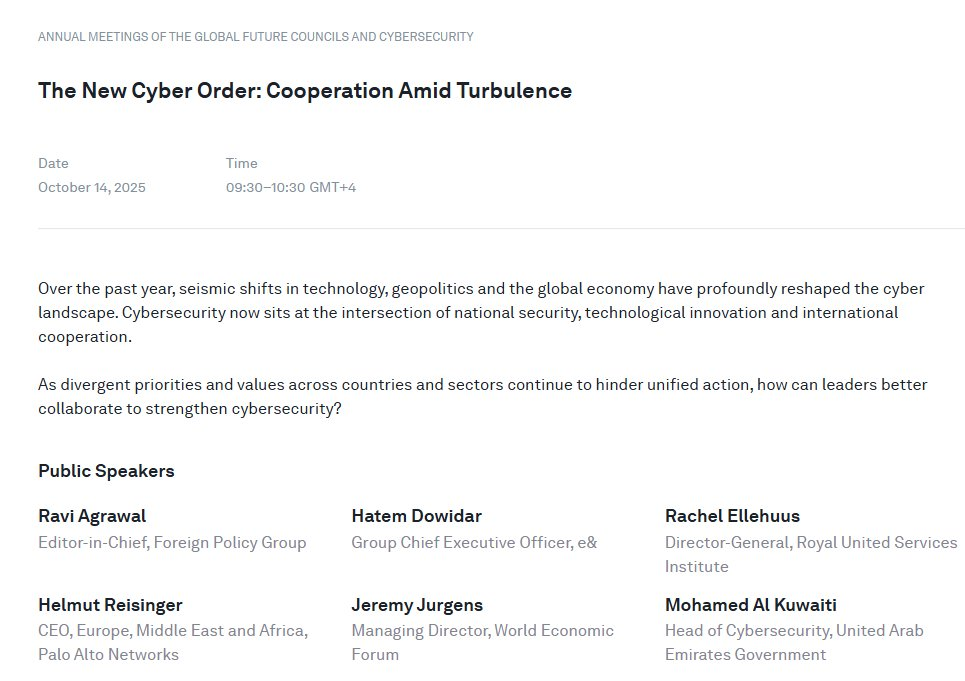Click 'Group Chief Executive Officer, e&' subtitle
This screenshot has width=965, height=681.
coord(474,542)
